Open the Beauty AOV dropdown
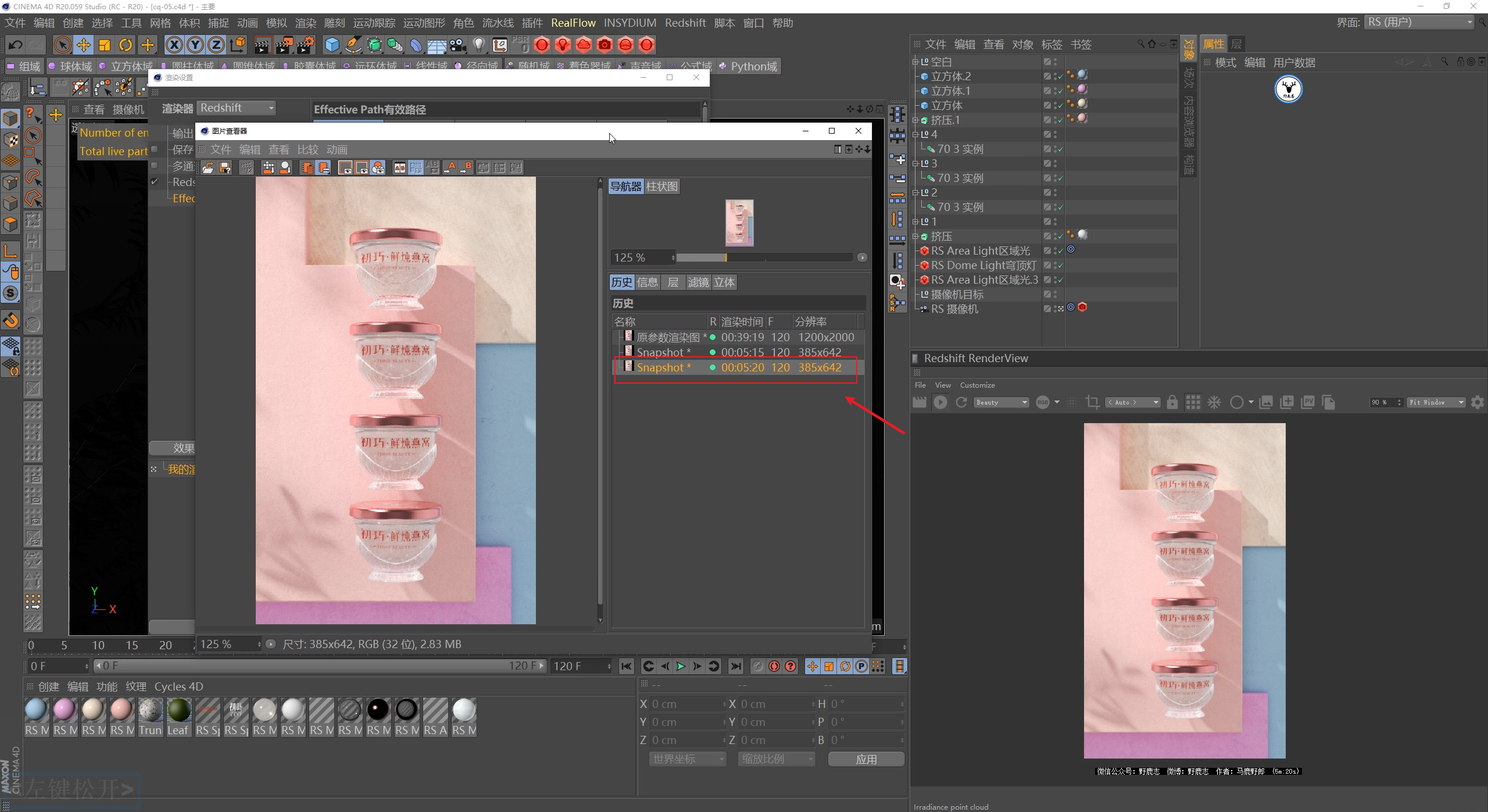 tap(1001, 402)
